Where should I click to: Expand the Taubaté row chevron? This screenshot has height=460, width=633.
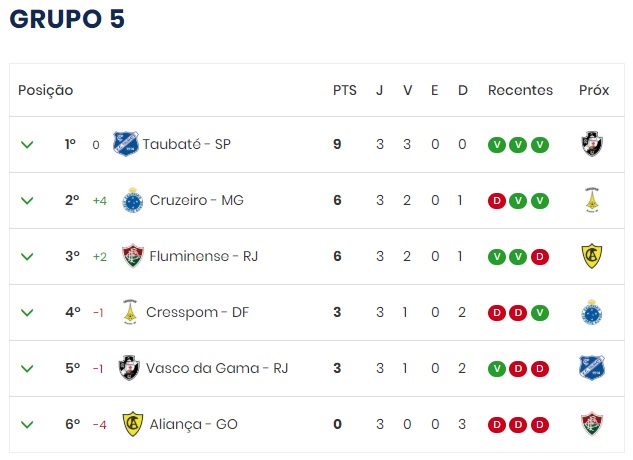[27, 144]
